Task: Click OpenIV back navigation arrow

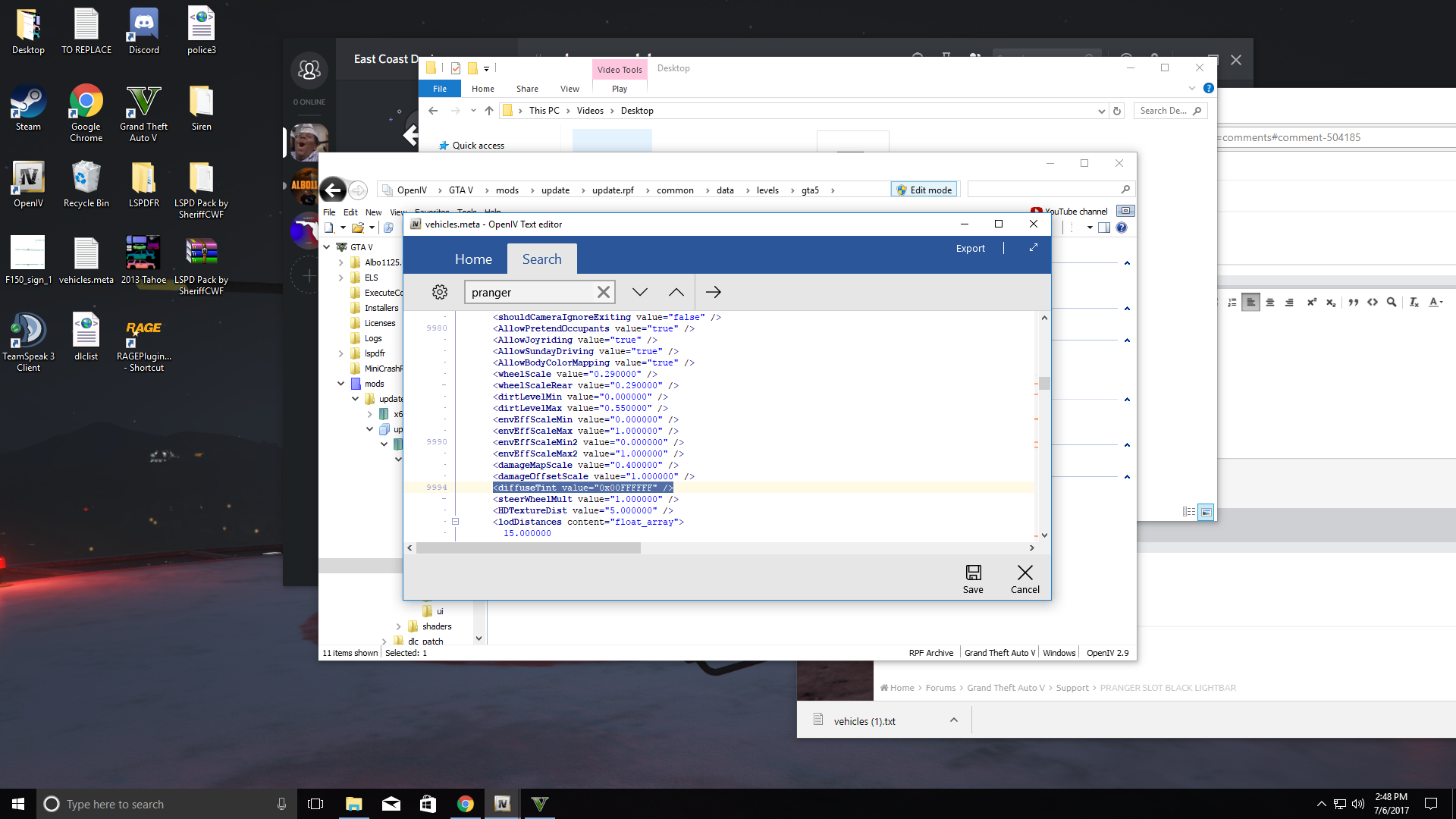Action: 333,190
